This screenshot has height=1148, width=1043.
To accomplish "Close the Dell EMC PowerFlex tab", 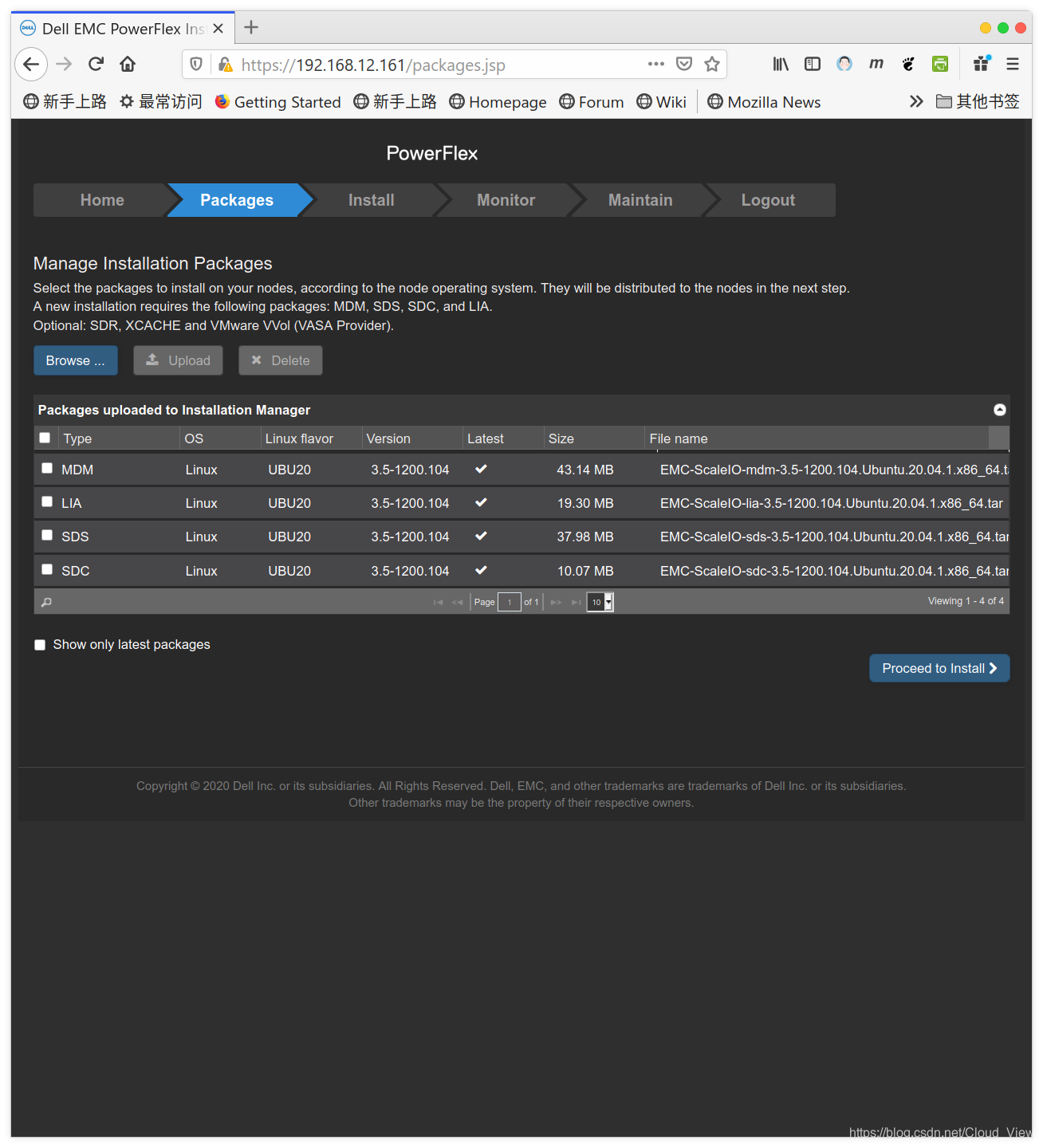I will [218, 28].
